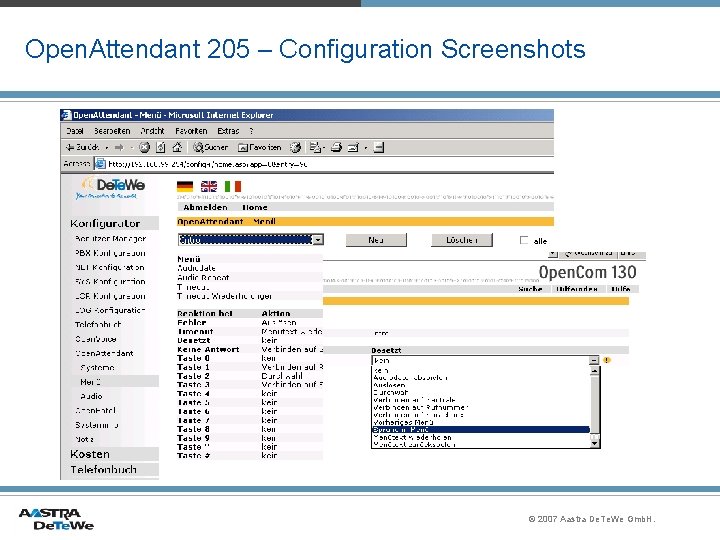Open the Extras menu
The height and width of the screenshot is (540, 720).
click(x=228, y=131)
